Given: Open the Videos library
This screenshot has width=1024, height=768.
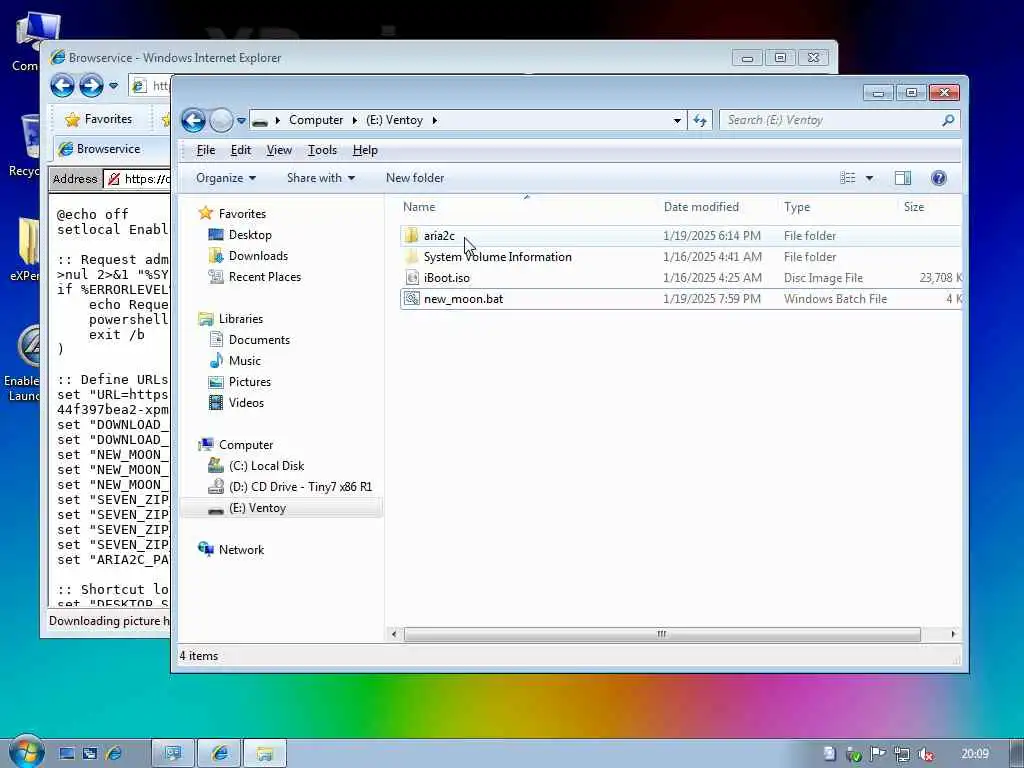Looking at the screenshot, I should 246,402.
